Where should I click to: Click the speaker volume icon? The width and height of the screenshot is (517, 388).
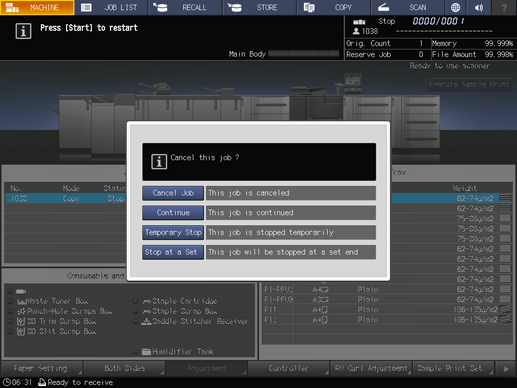coord(479,7)
